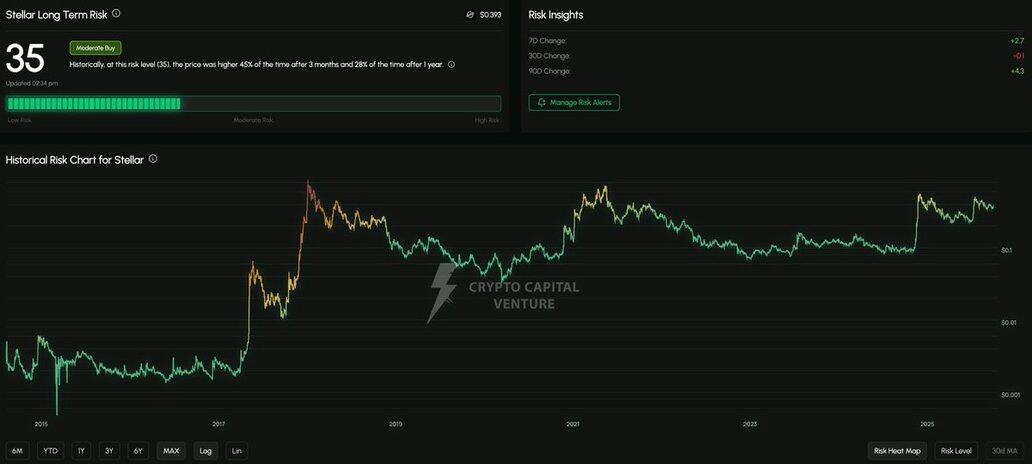The height and width of the screenshot is (464, 1032).
Task: Show the Risk Heat Map view
Action: click(x=897, y=451)
